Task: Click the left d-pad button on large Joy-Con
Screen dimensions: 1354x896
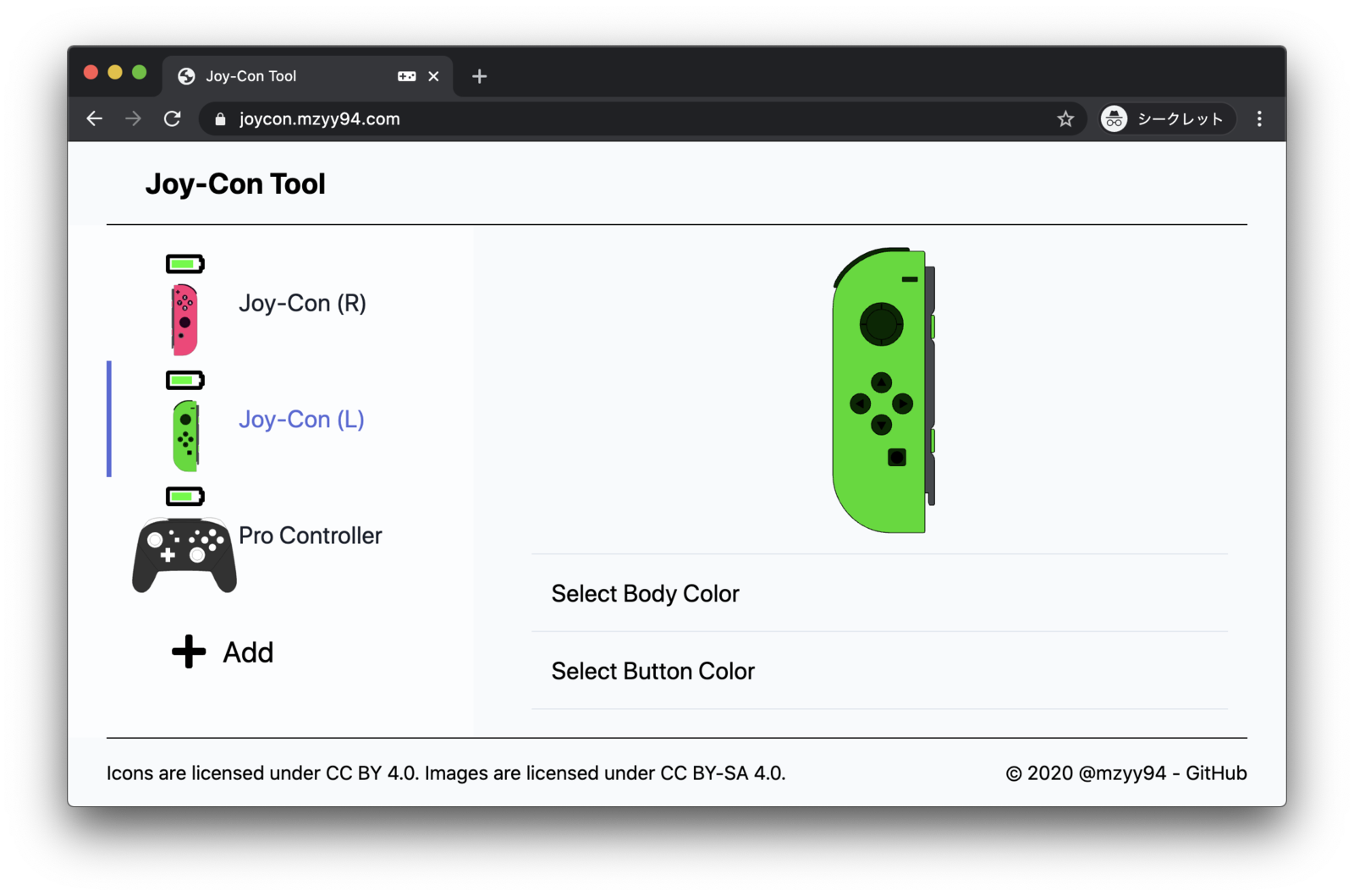Action: click(x=860, y=404)
